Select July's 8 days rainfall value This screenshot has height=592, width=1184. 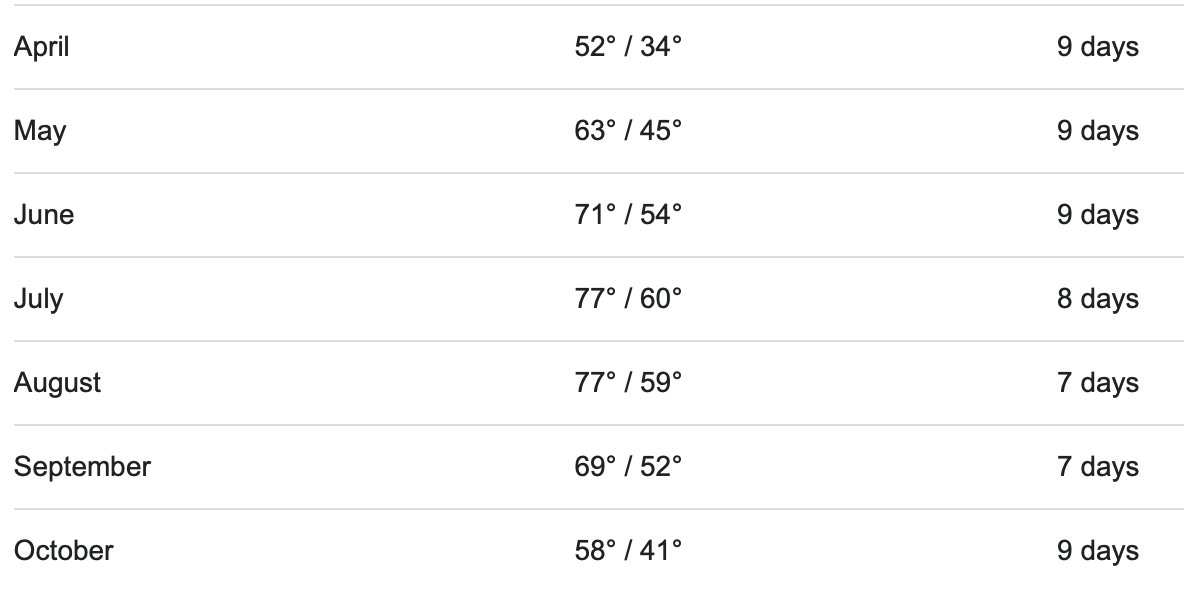1098,300
